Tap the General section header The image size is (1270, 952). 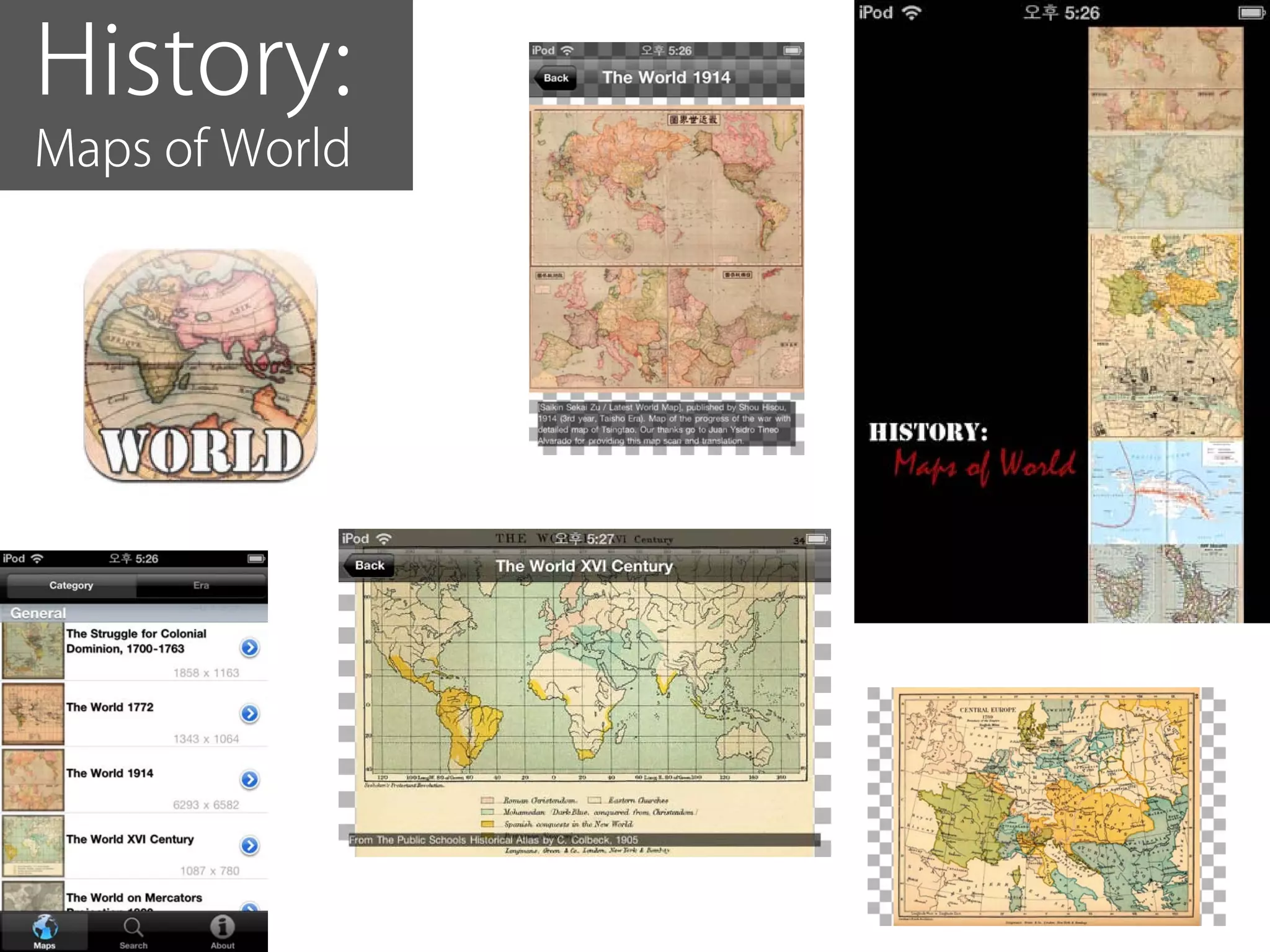tap(134, 613)
